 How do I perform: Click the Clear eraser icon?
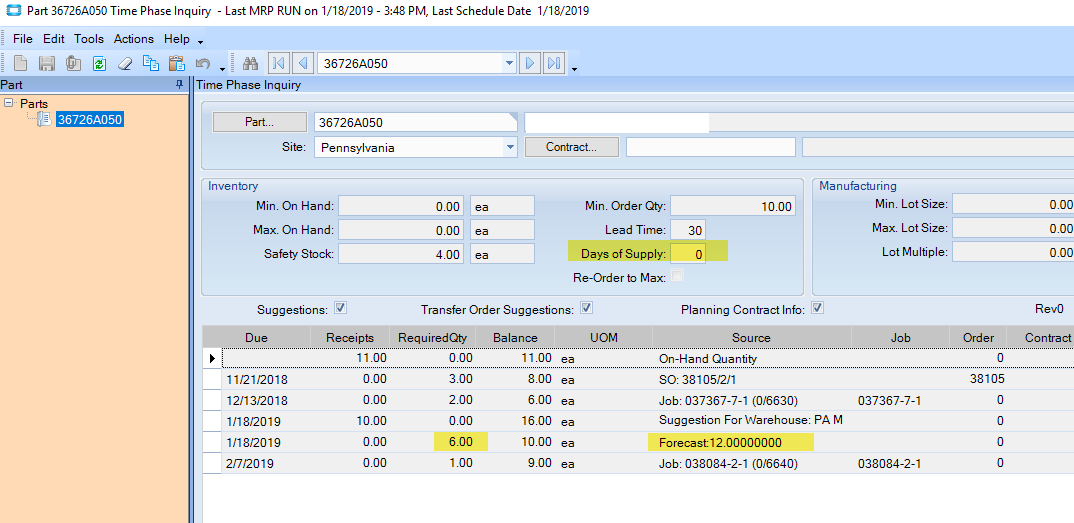[125, 64]
